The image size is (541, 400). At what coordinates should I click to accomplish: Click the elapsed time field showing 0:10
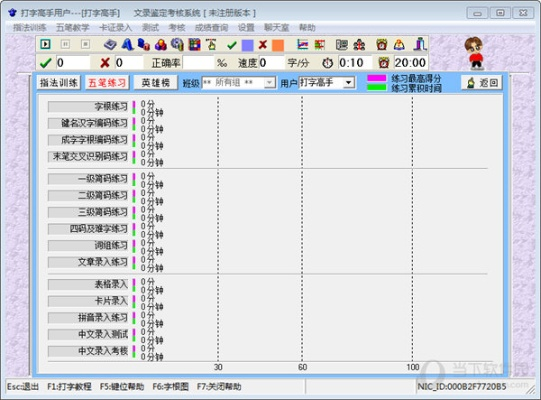coord(355,63)
